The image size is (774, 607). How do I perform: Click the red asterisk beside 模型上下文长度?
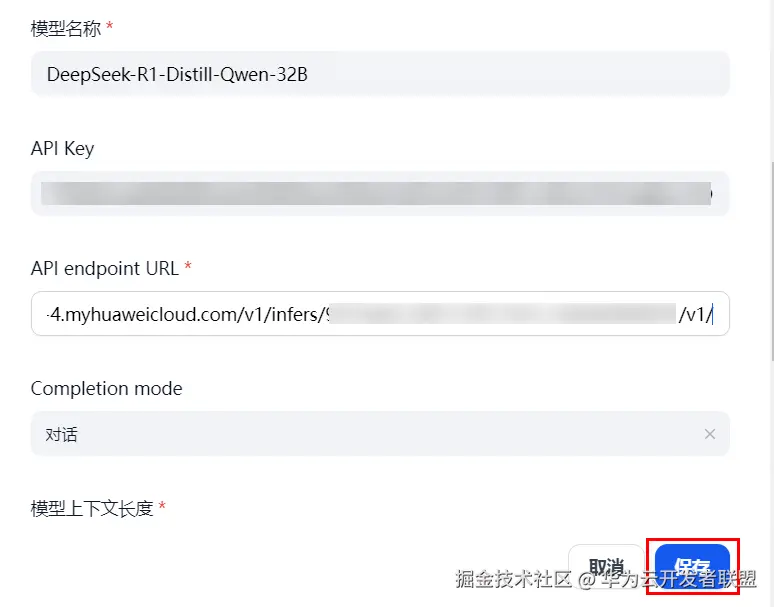tap(162, 506)
